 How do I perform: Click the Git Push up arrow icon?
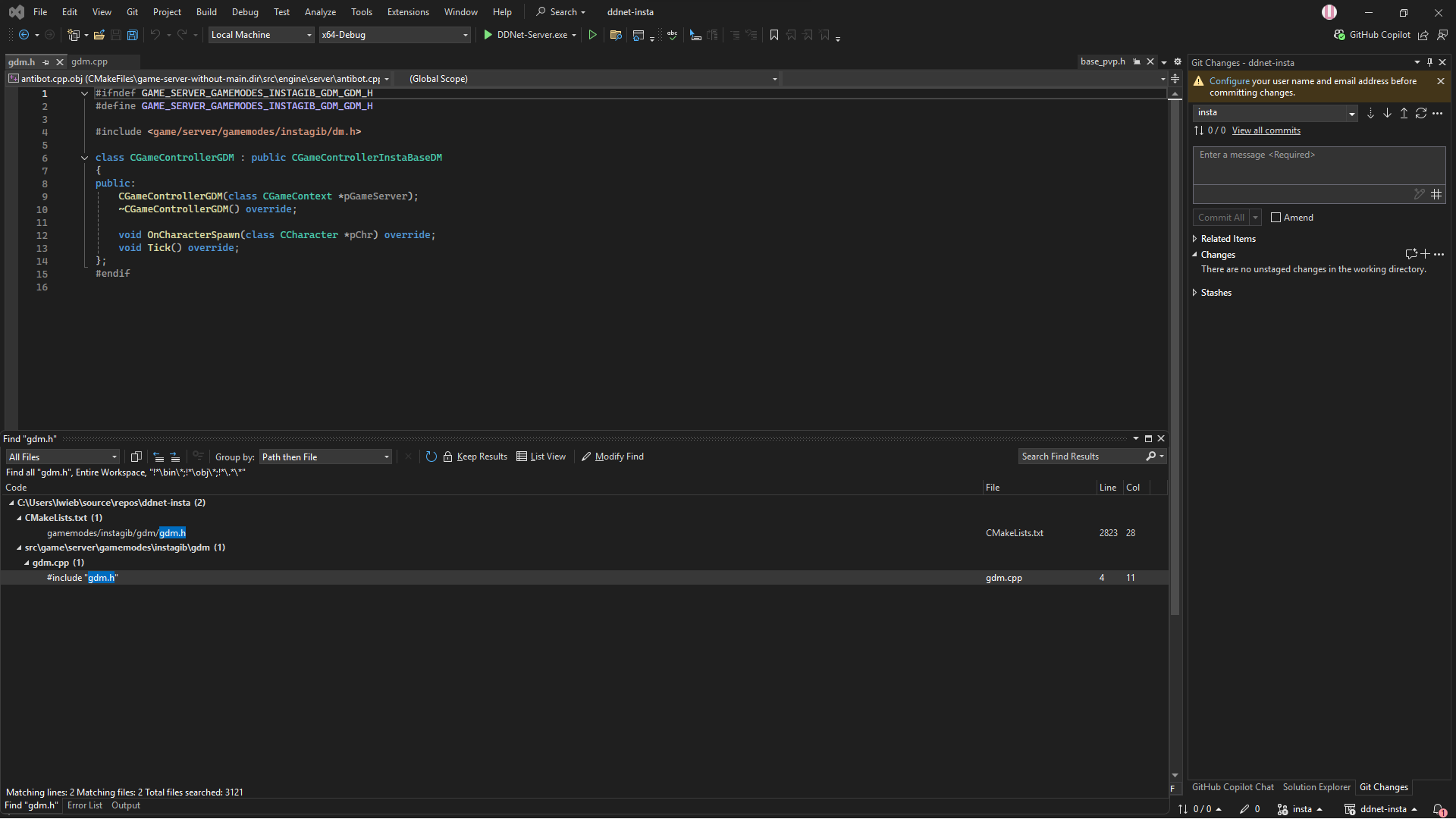click(x=1404, y=113)
